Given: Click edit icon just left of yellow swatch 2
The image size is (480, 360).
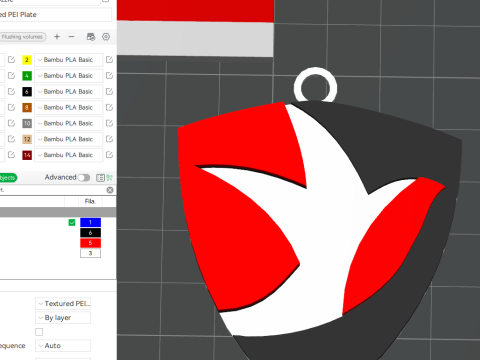Looking at the screenshot, I should pos(11,60).
